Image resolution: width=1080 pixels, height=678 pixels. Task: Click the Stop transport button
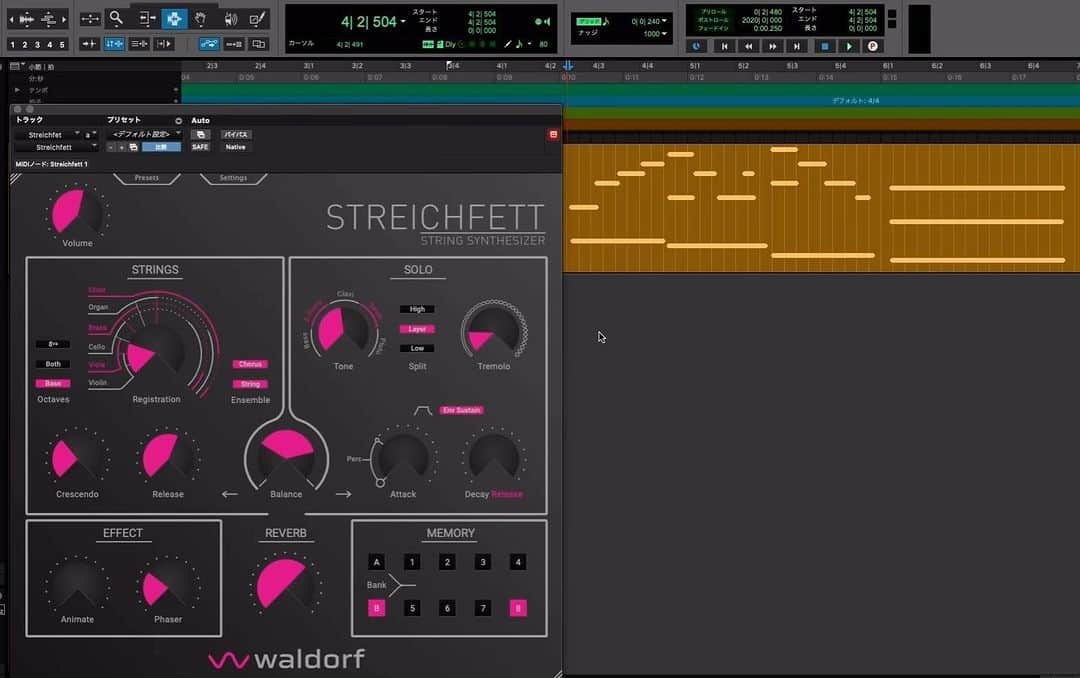(x=824, y=46)
